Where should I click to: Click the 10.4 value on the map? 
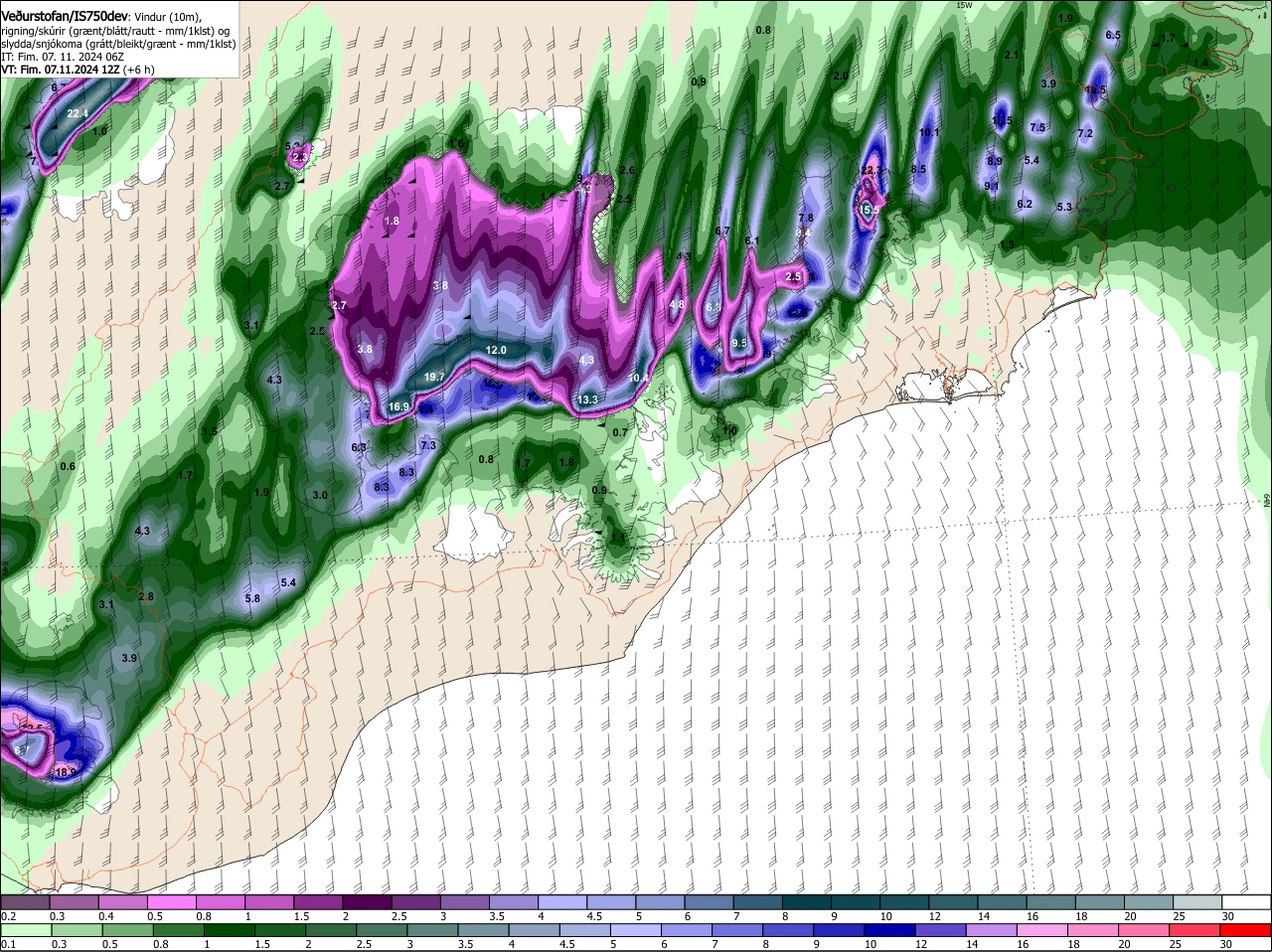[x=639, y=379]
